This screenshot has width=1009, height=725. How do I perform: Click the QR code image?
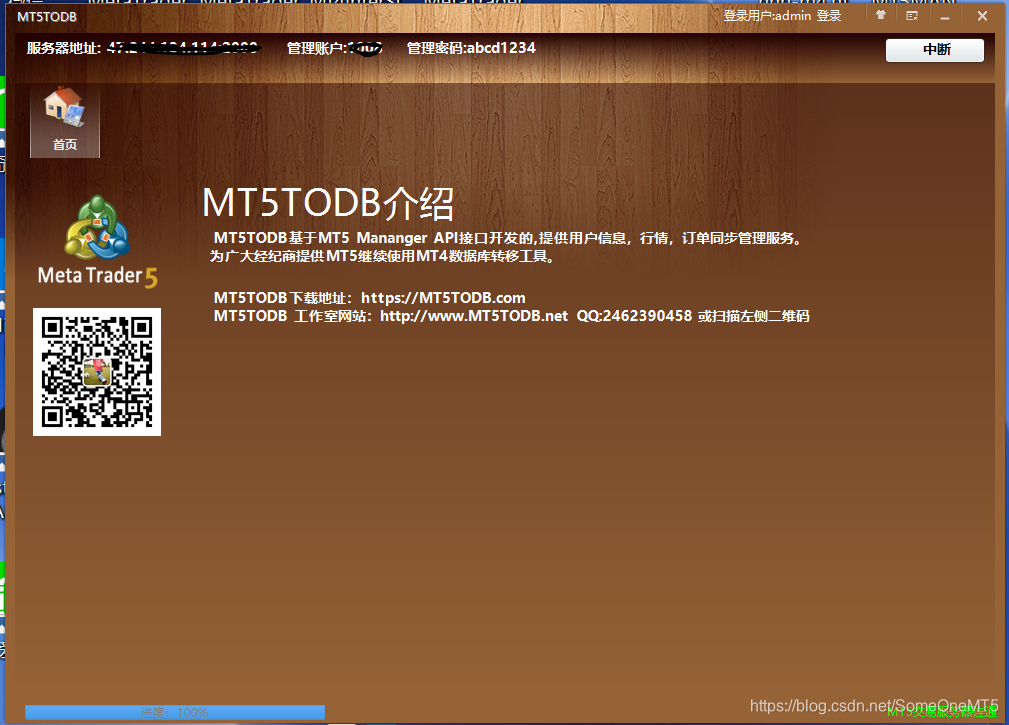point(97,372)
